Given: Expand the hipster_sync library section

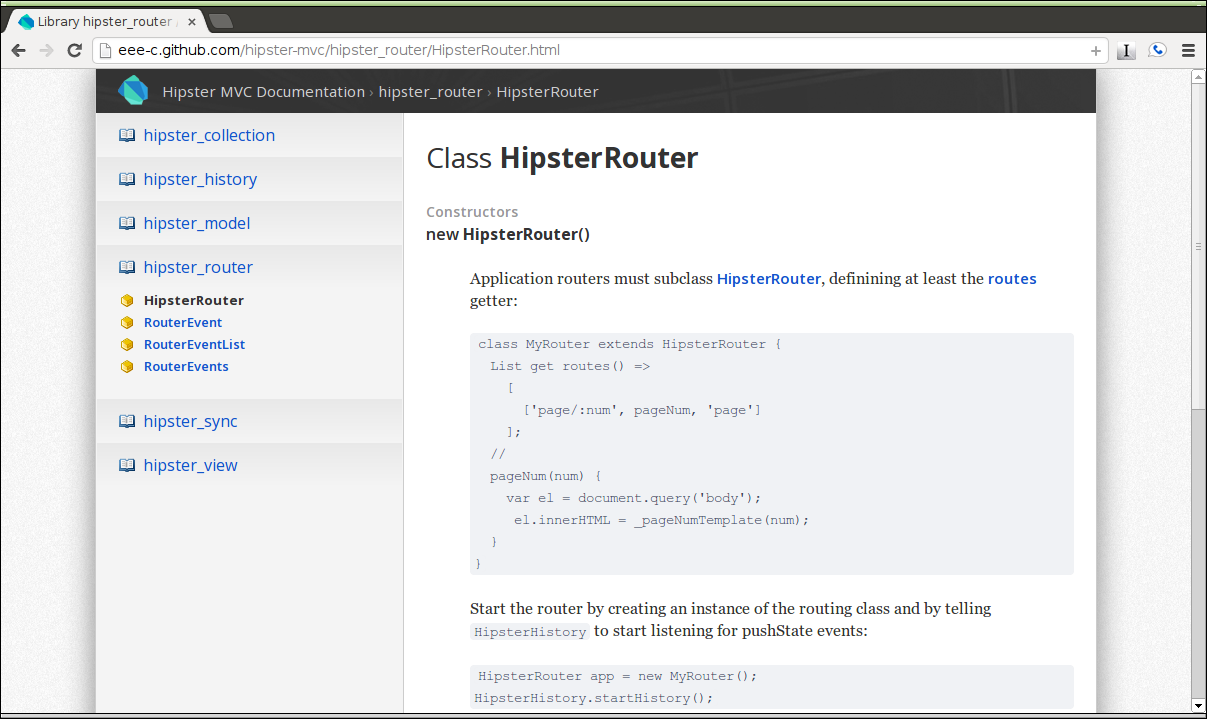Looking at the screenshot, I should click(190, 421).
